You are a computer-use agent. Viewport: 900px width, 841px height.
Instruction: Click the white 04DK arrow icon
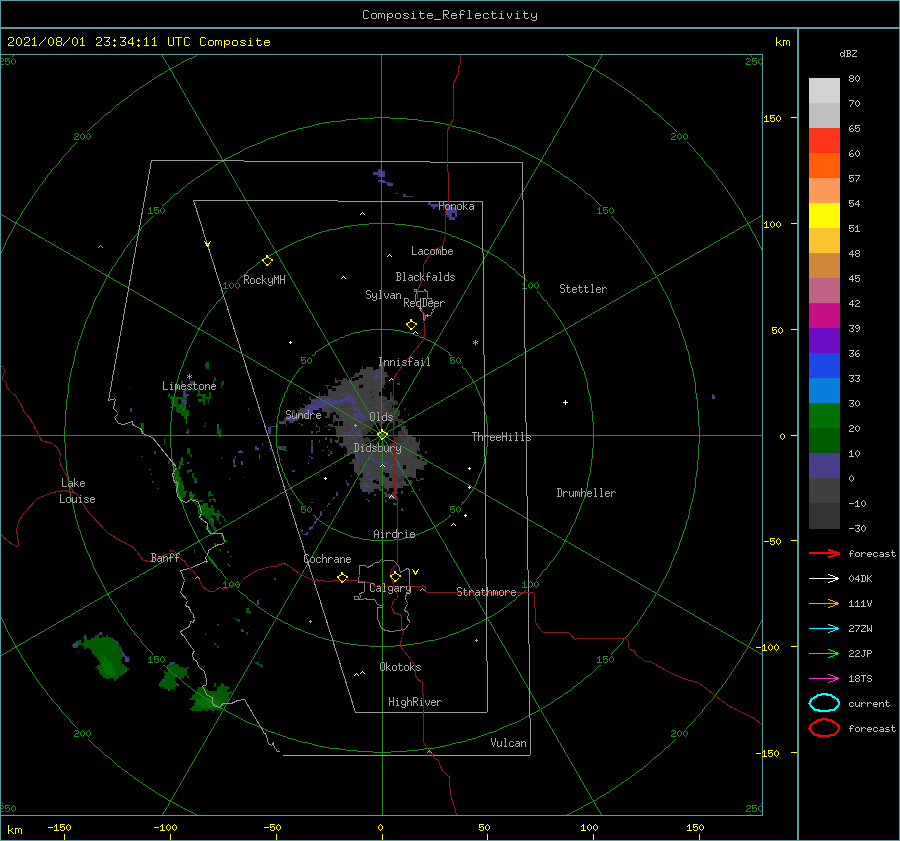click(824, 578)
